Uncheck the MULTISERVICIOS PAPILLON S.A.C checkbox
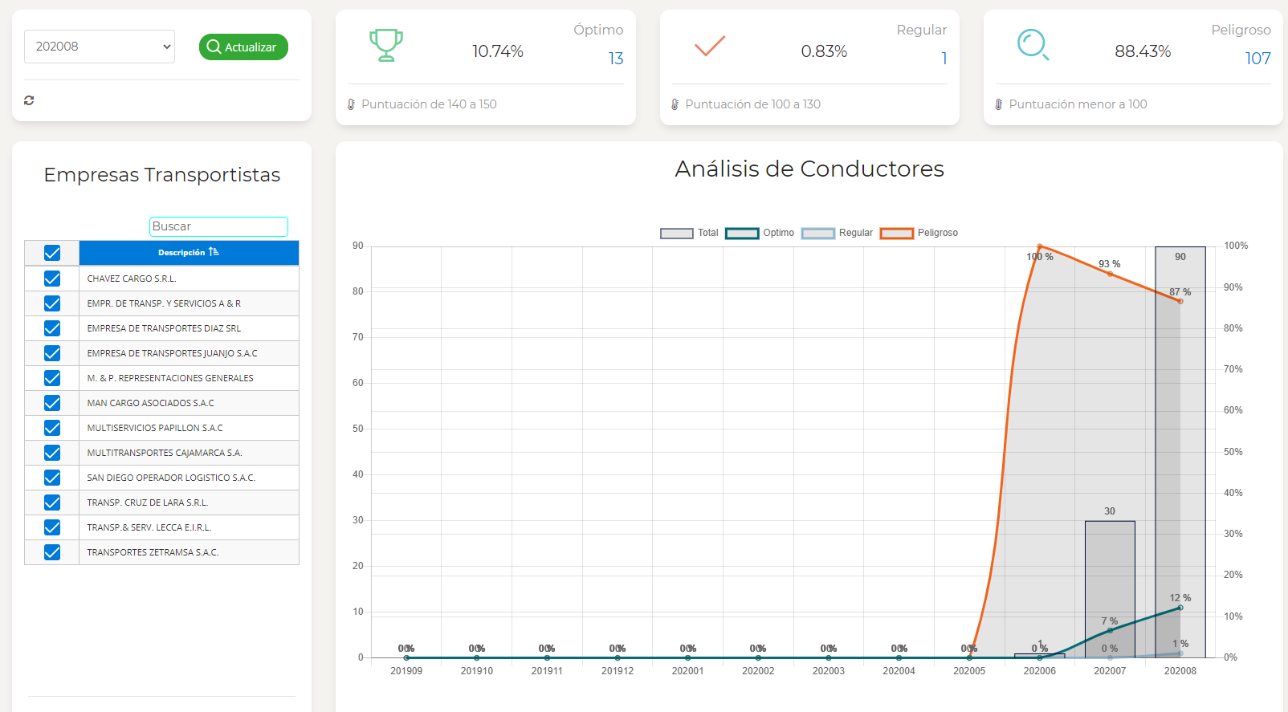The image size is (1288, 712). [52, 428]
